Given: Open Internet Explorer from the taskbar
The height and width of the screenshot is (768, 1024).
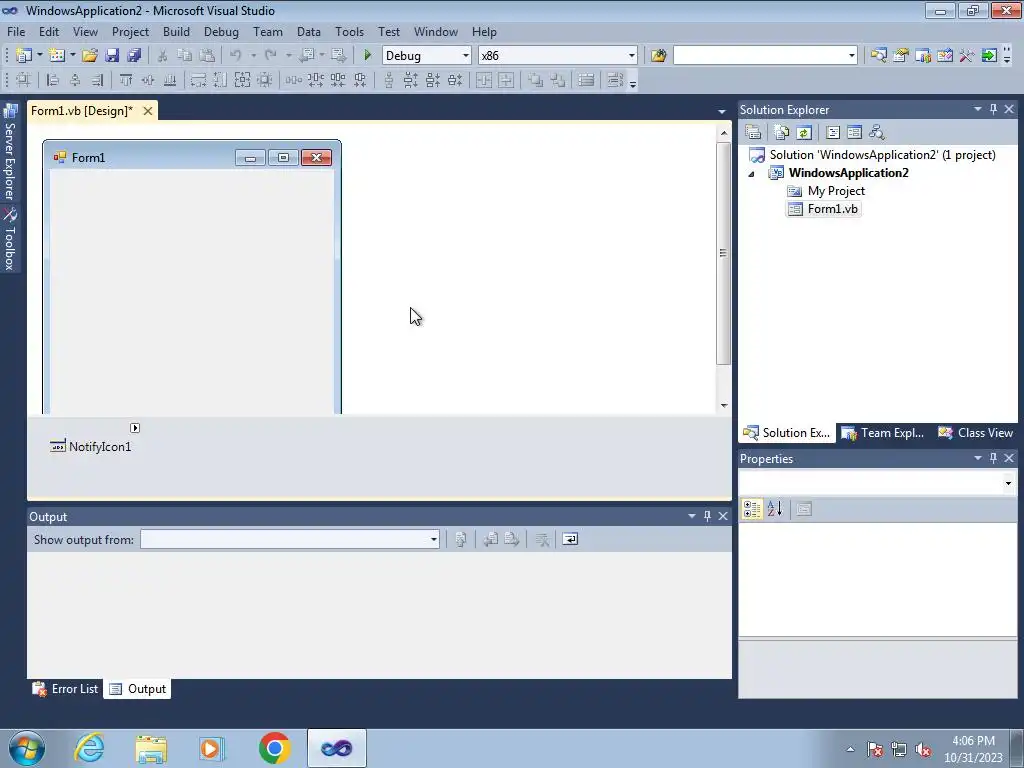Looking at the screenshot, I should click(x=89, y=748).
